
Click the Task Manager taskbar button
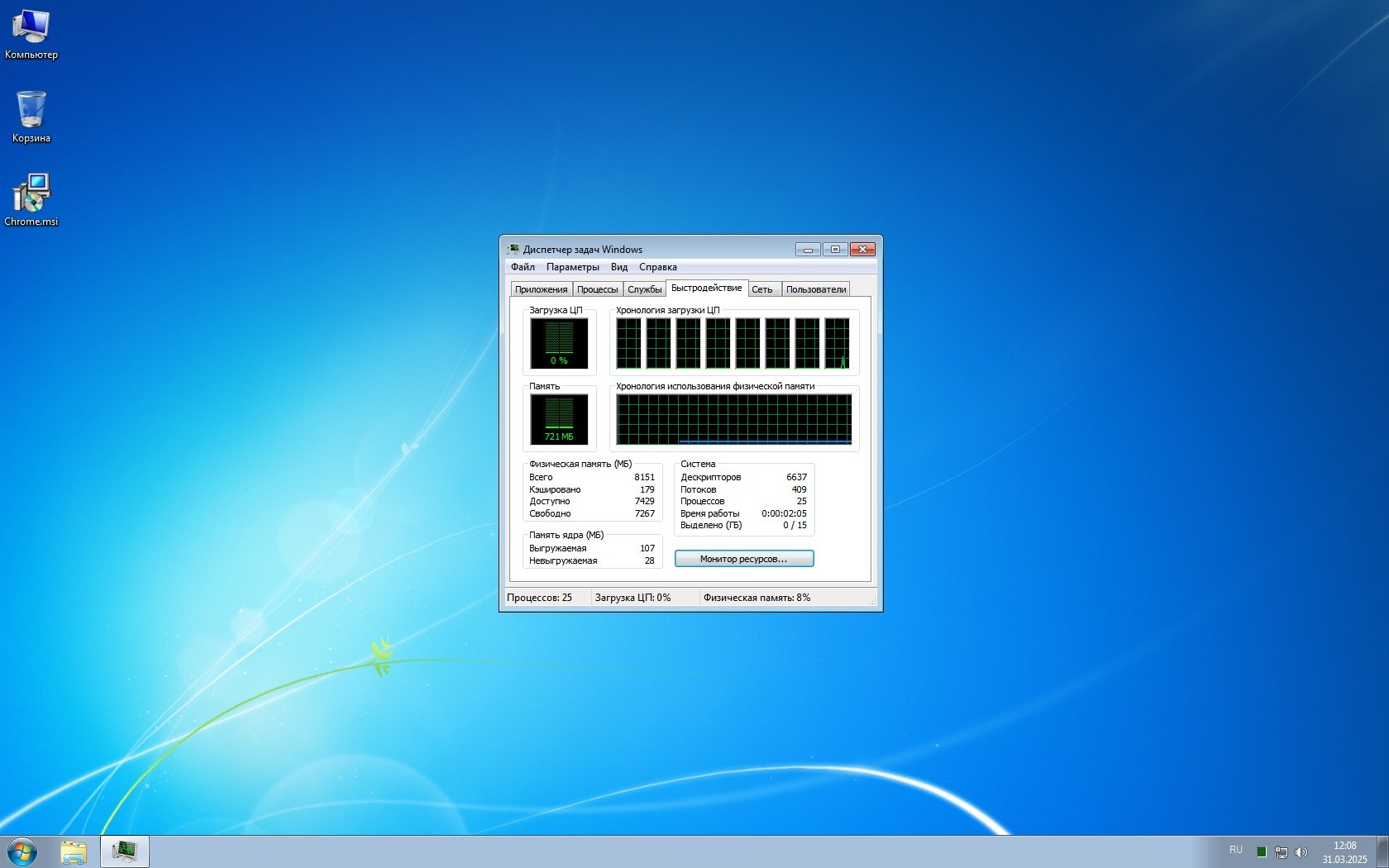(x=125, y=851)
